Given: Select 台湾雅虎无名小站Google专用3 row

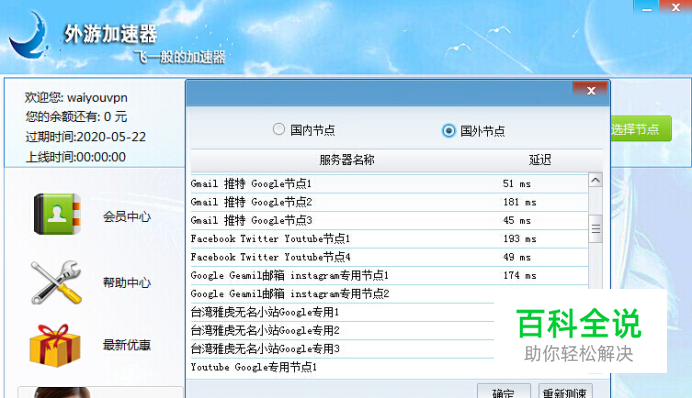Looking at the screenshot, I should 342,349.
